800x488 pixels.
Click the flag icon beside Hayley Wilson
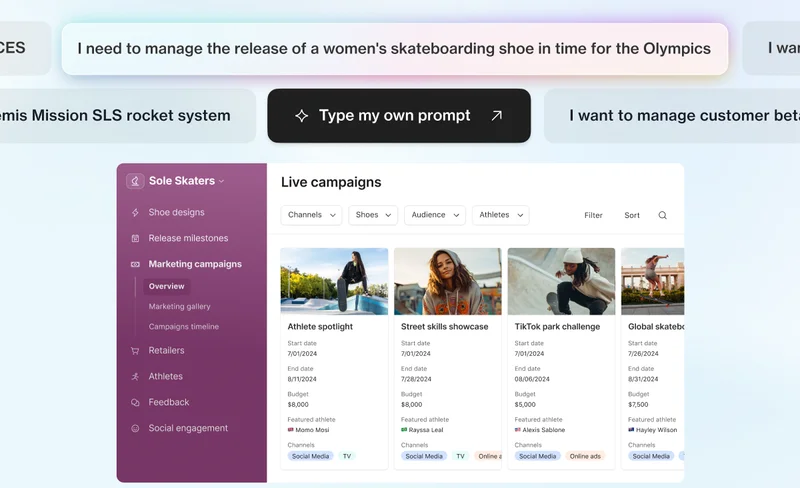tap(631, 430)
